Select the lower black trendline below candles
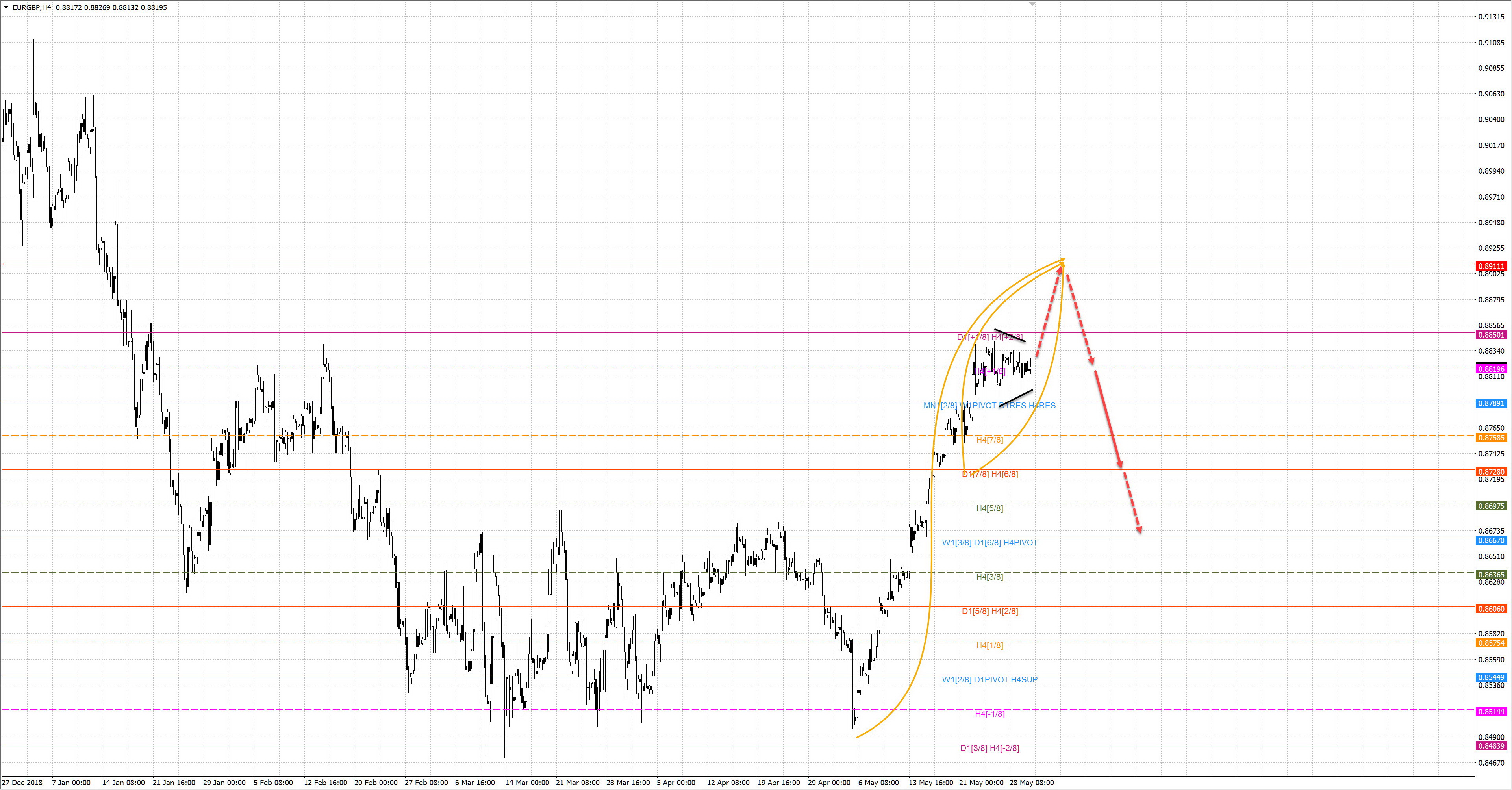The height and width of the screenshot is (790, 1512). (x=1016, y=398)
